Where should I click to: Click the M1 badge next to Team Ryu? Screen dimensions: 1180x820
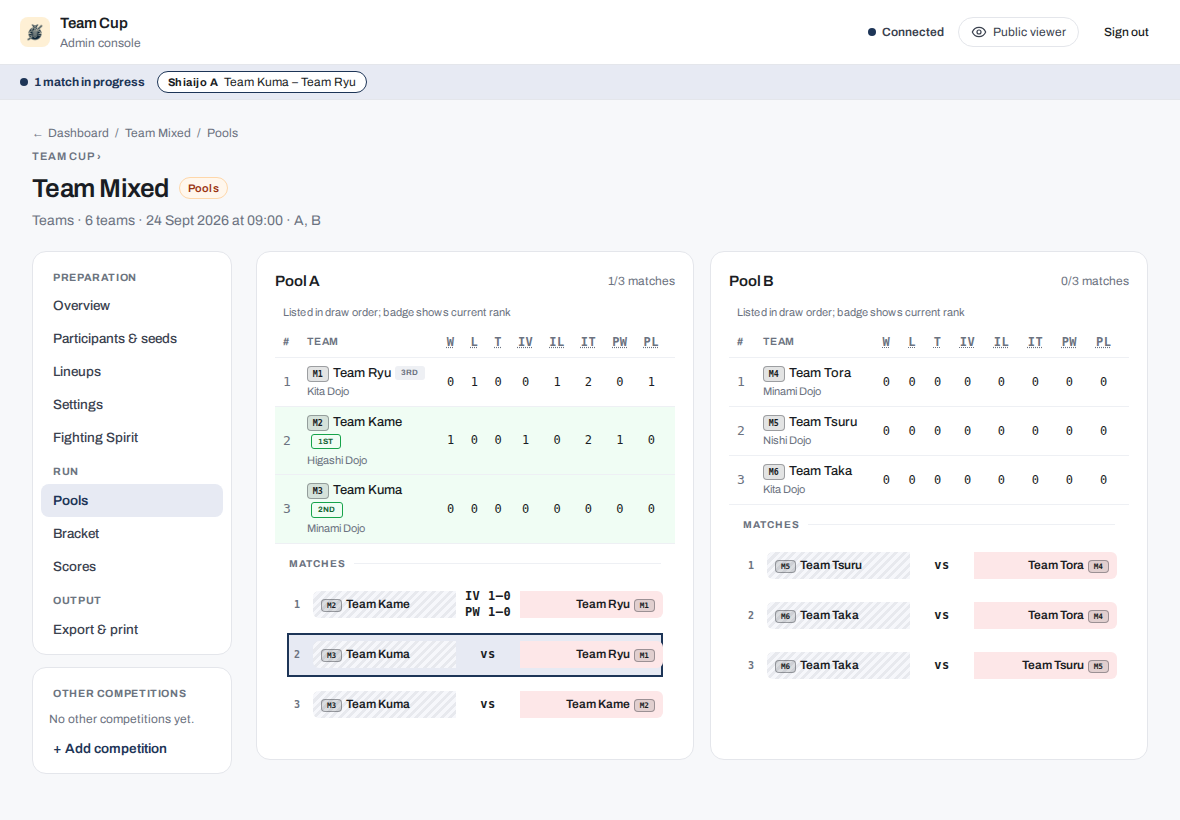318,373
